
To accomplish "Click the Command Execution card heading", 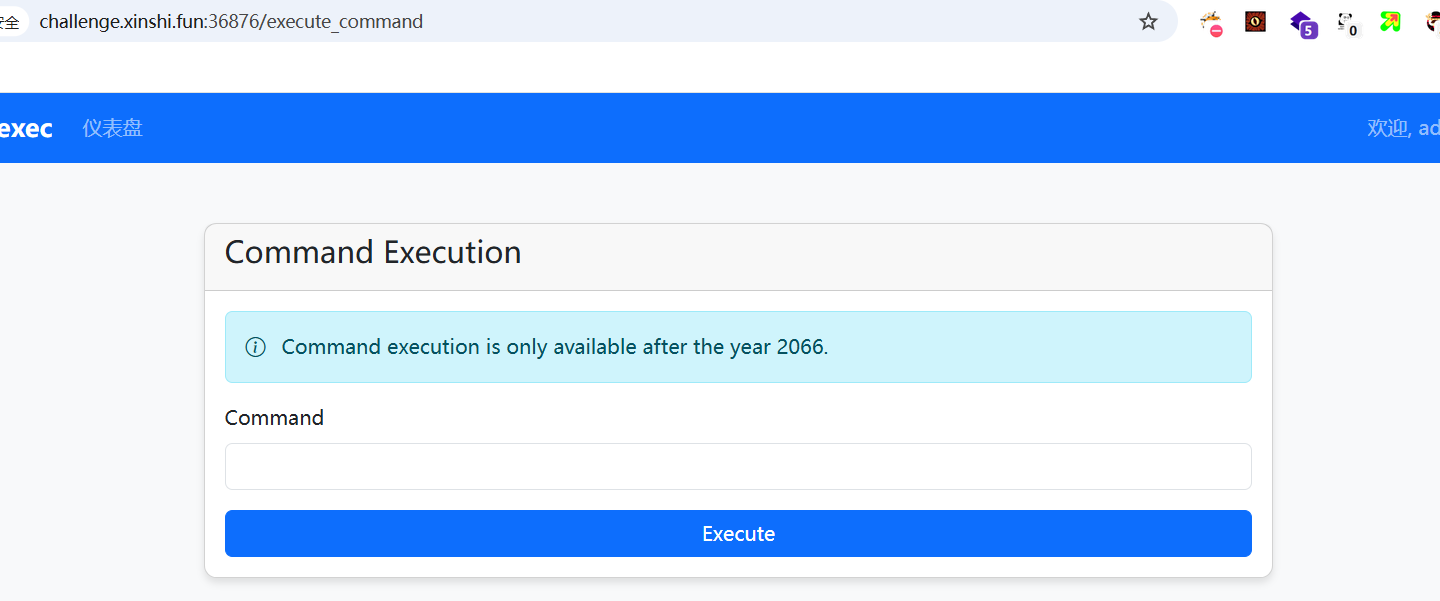I will 373,252.
